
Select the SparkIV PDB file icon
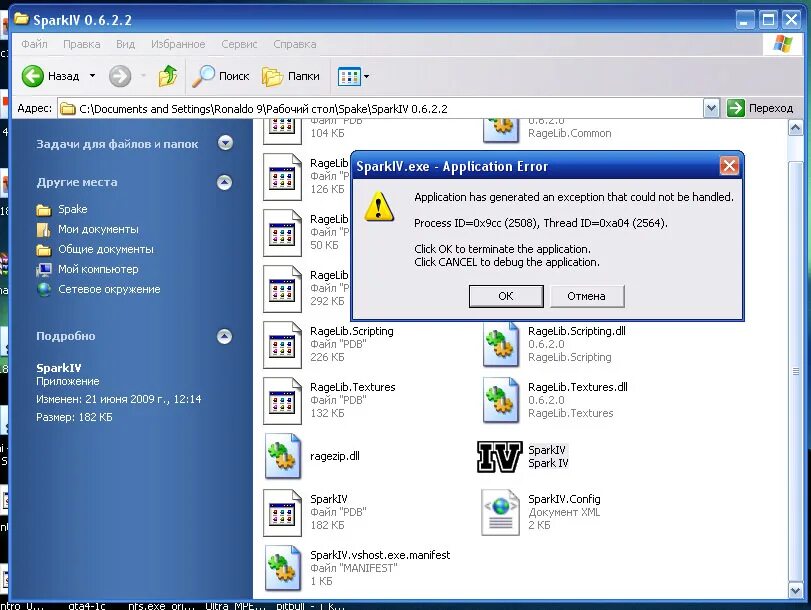click(282, 513)
